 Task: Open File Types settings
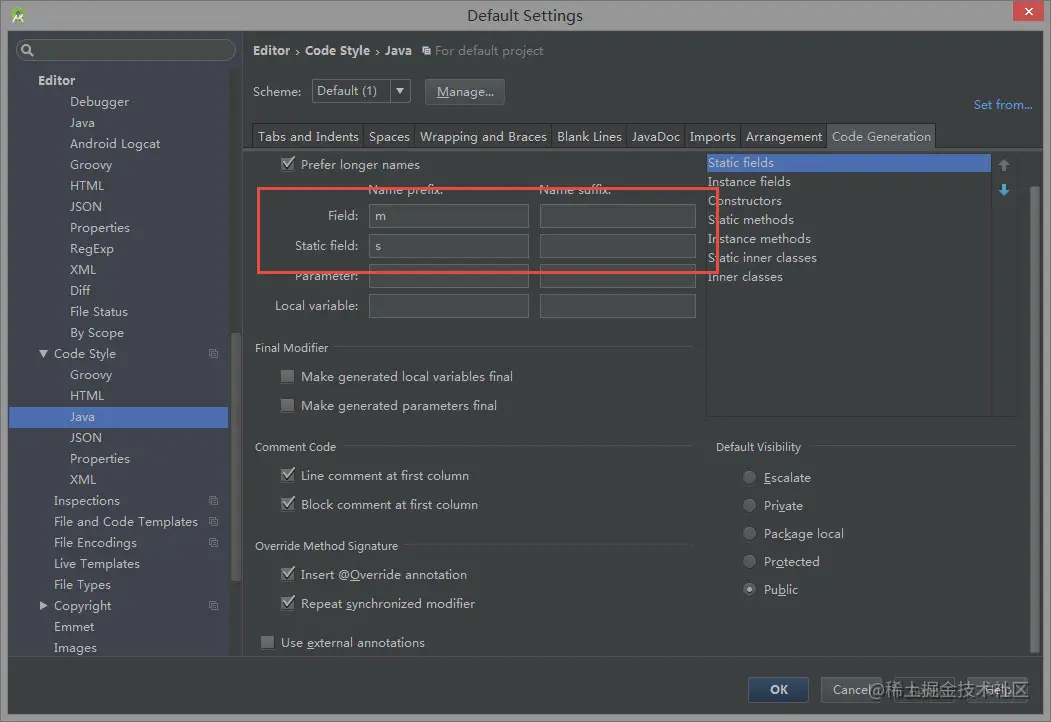[x=82, y=585]
